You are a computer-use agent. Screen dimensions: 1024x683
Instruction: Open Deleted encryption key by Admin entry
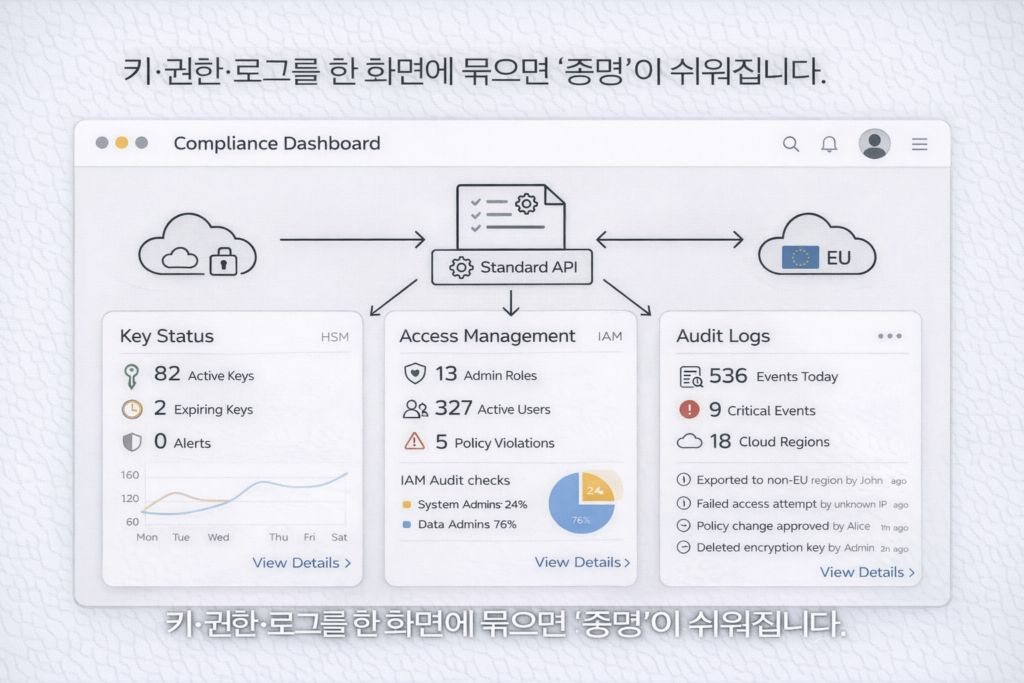pyautogui.click(x=792, y=548)
